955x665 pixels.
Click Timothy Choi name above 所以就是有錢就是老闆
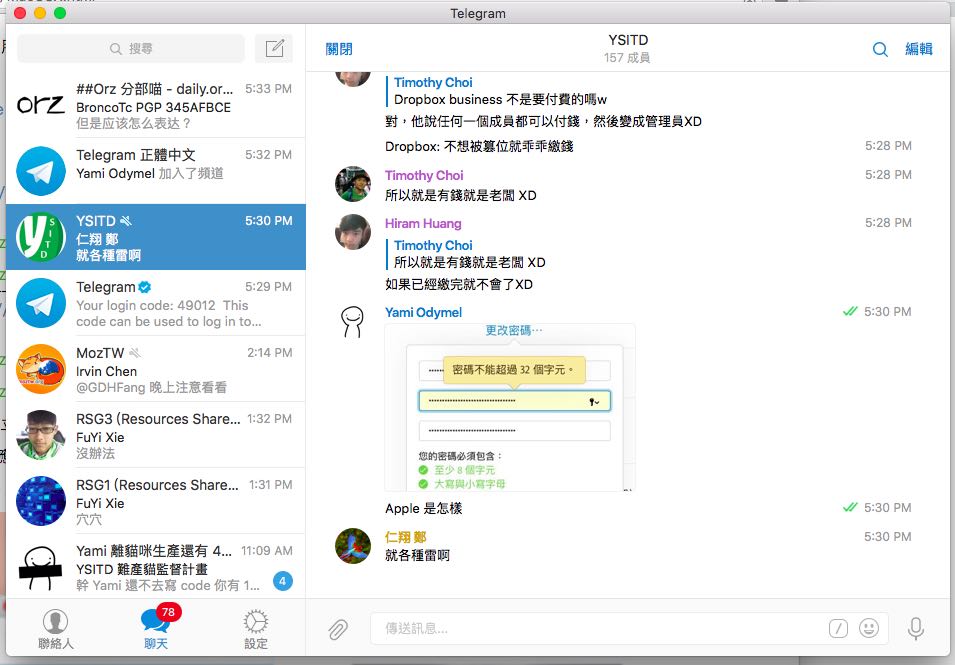click(x=424, y=175)
